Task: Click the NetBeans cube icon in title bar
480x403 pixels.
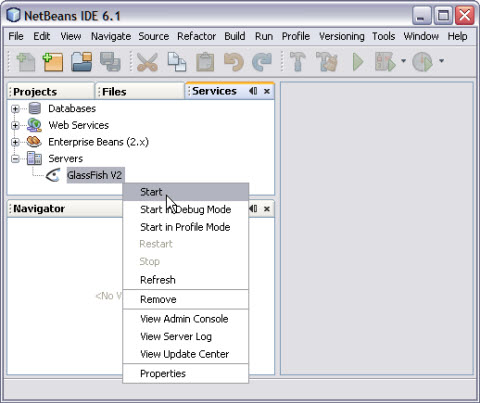Action: point(14,15)
